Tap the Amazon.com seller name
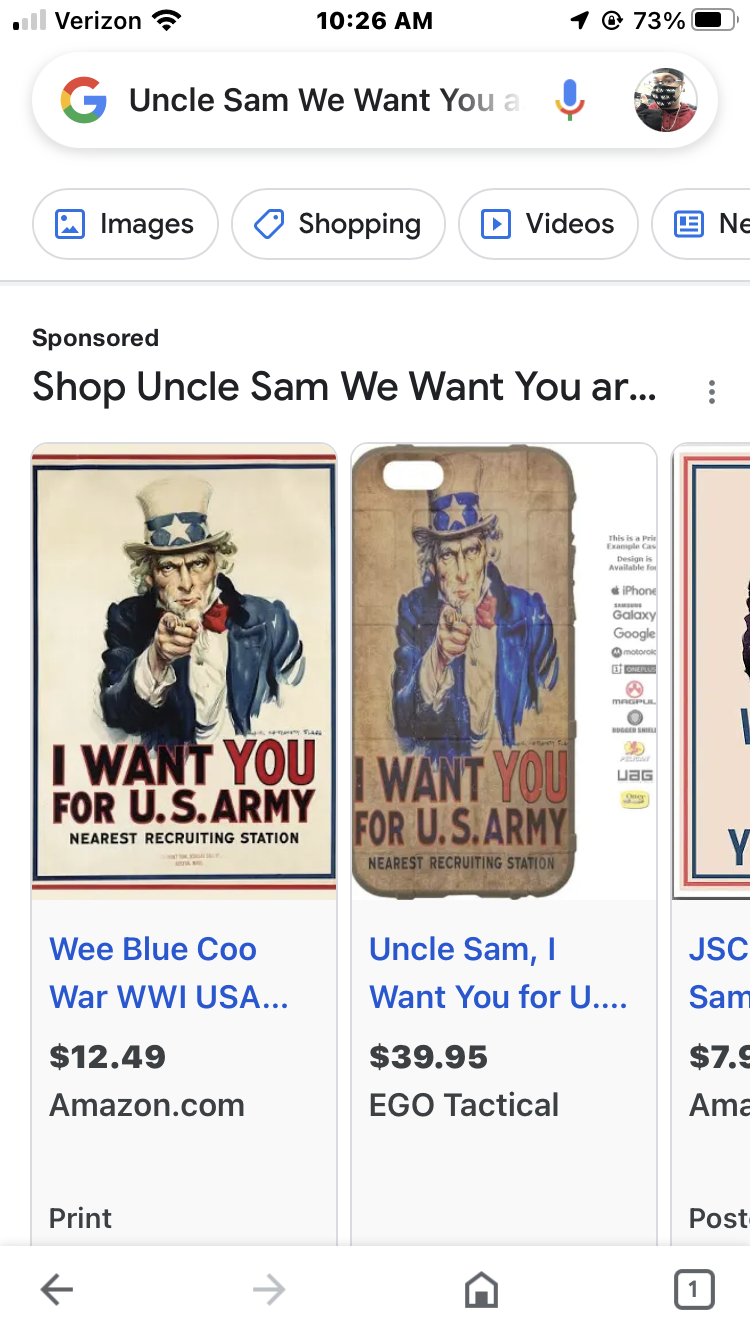This screenshot has width=750, height=1334. click(x=147, y=1105)
